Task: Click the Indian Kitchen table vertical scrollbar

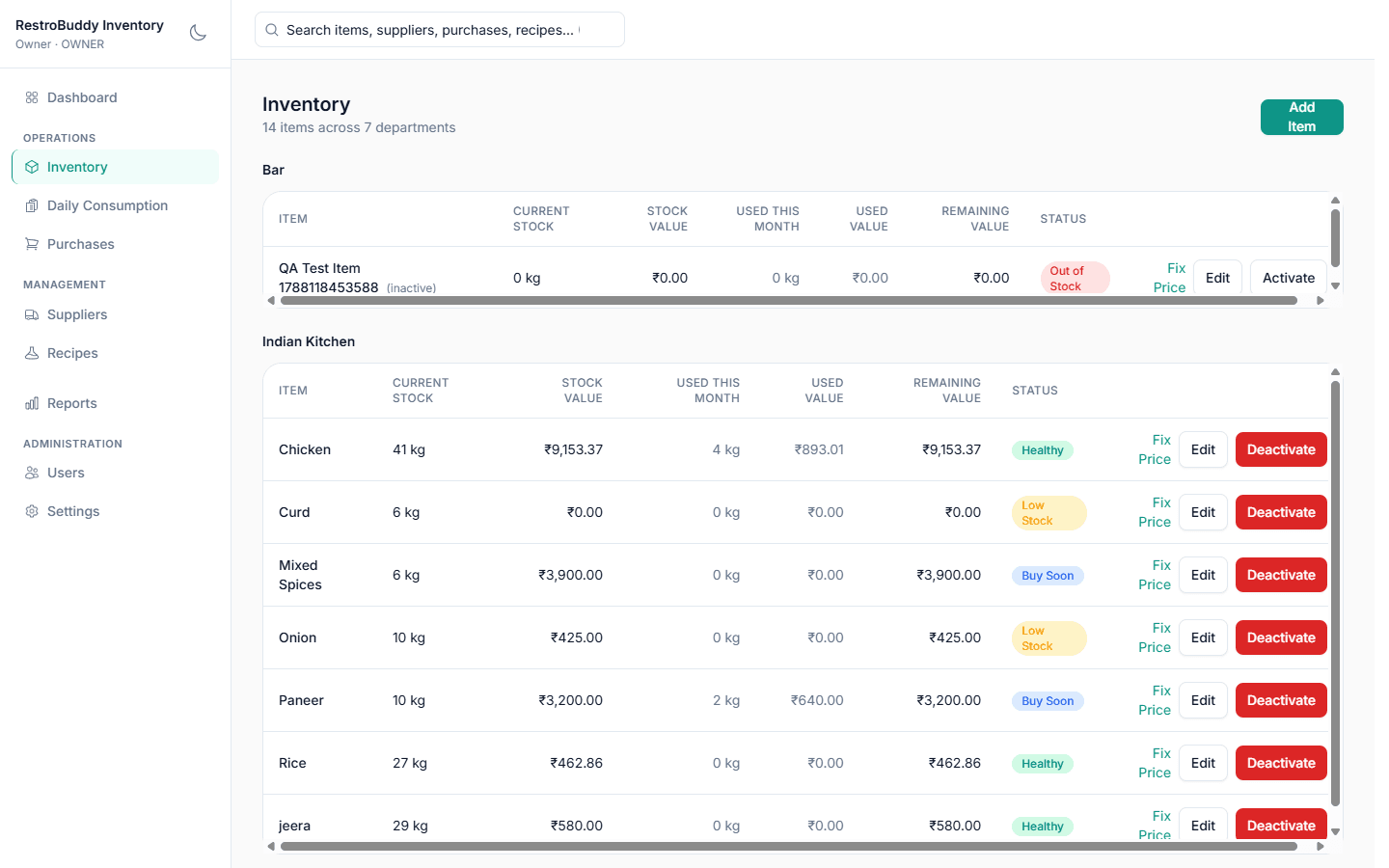Action: pos(1335,593)
